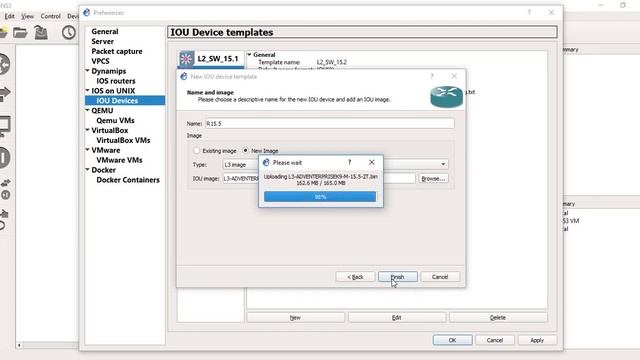Open the Edit menu
Viewport: 640px width, 360px height.
9,16
